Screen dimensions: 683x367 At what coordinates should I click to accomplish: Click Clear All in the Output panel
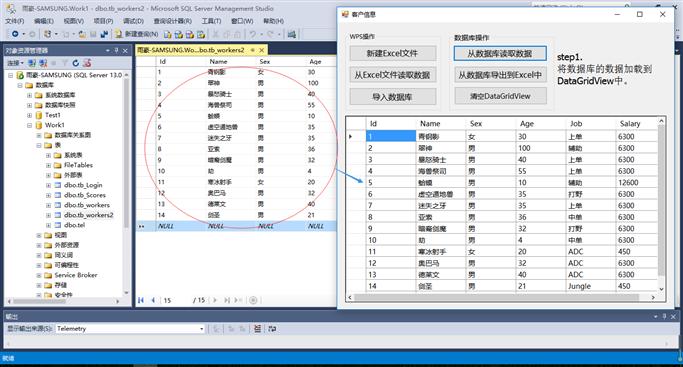[x=257, y=329]
